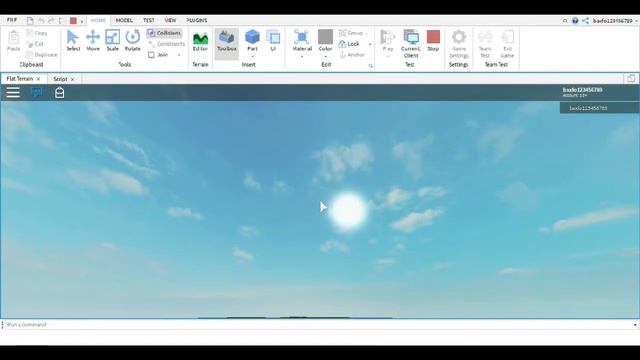Click Cut in the Clipboard group
This screenshot has width=640, height=360.
(35, 44)
